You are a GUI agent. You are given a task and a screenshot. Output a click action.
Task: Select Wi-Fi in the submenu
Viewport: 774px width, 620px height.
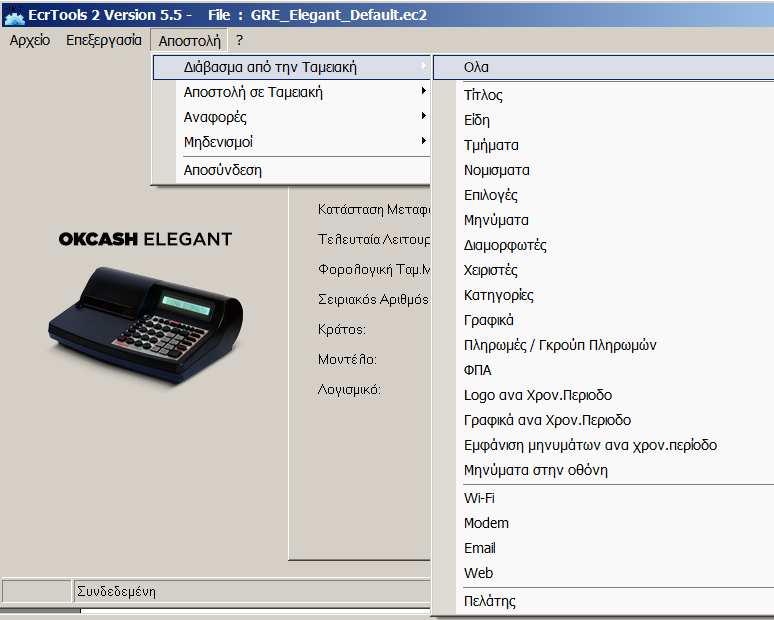(x=603, y=499)
